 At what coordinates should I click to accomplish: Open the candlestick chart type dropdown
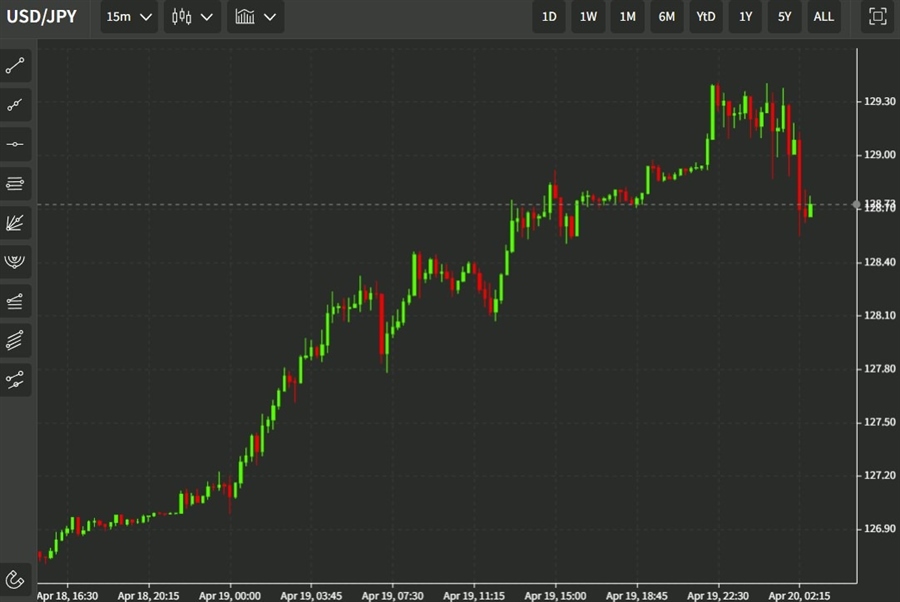[x=192, y=17]
